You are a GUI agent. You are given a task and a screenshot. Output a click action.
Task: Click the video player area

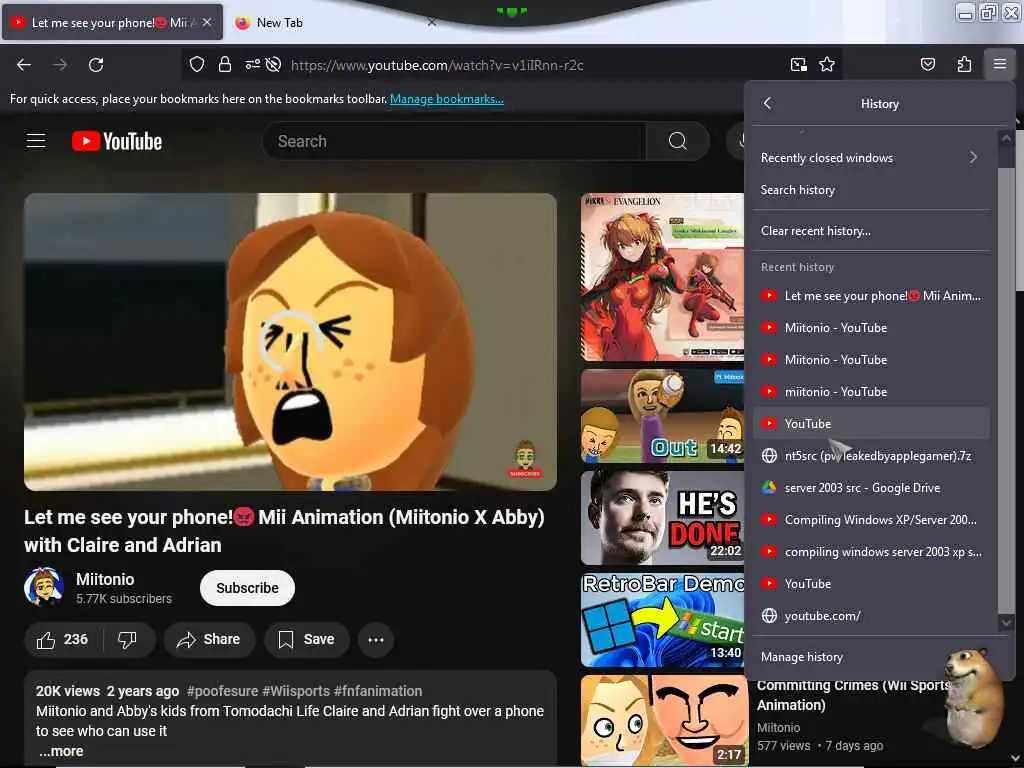[x=291, y=342]
